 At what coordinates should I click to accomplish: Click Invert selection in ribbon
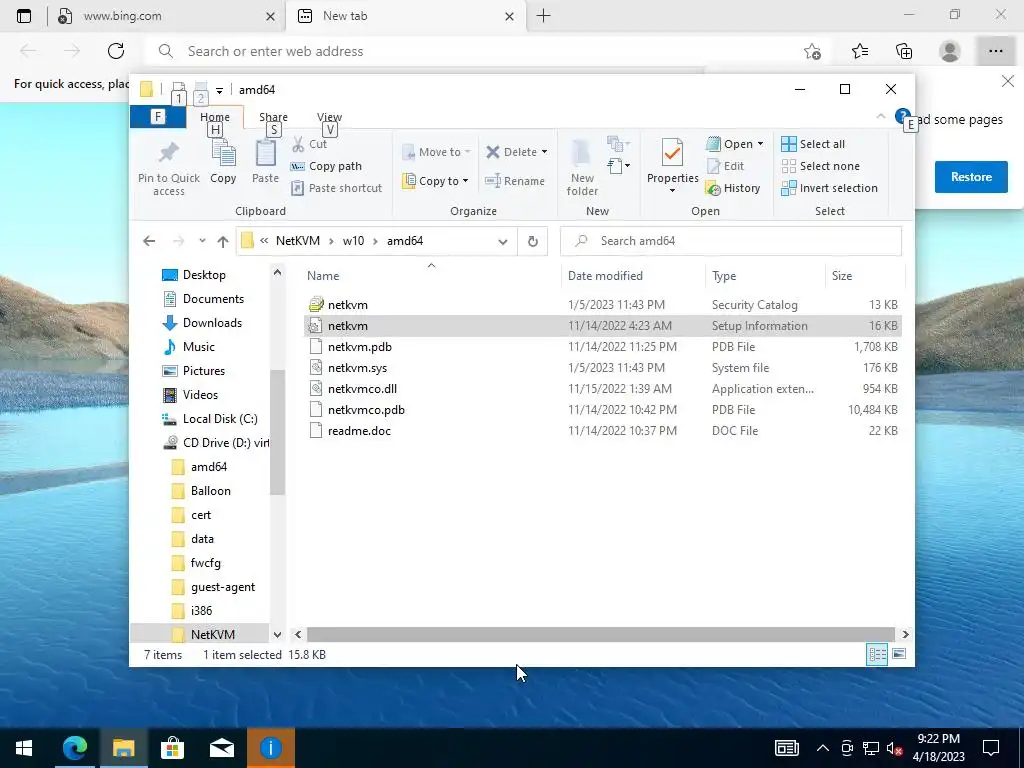tap(829, 188)
